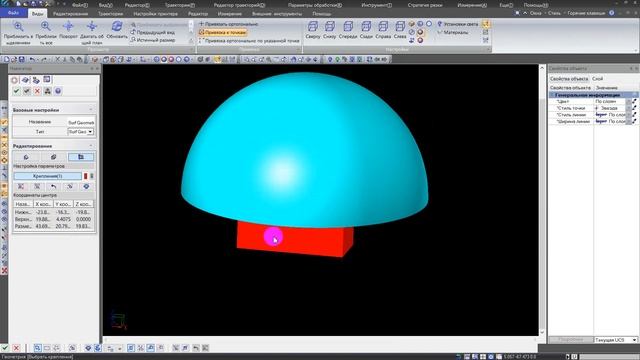640x360 pixels.
Task: Open the Настройки принтера ribbon tab
Action: (x=156, y=14)
